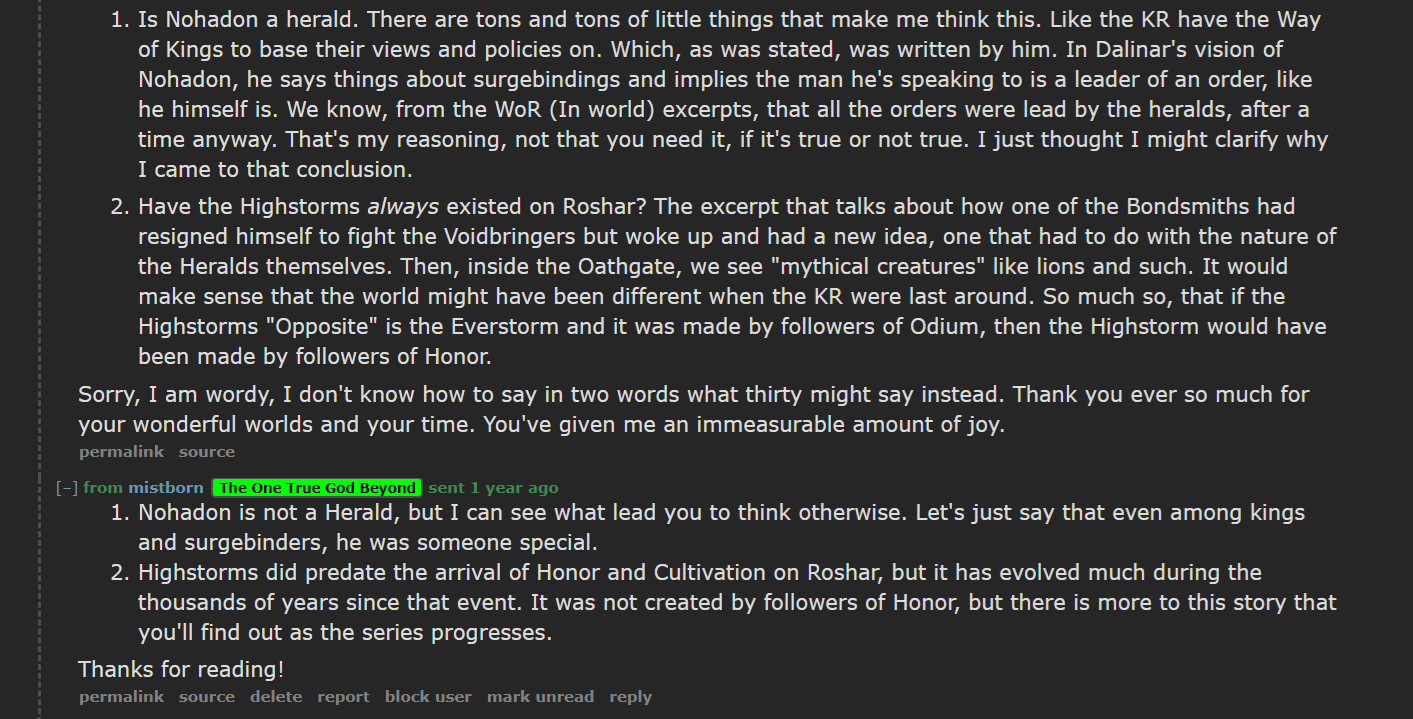
Task: Click the "sent 1 year ago" timestamp
Action: tap(493, 488)
